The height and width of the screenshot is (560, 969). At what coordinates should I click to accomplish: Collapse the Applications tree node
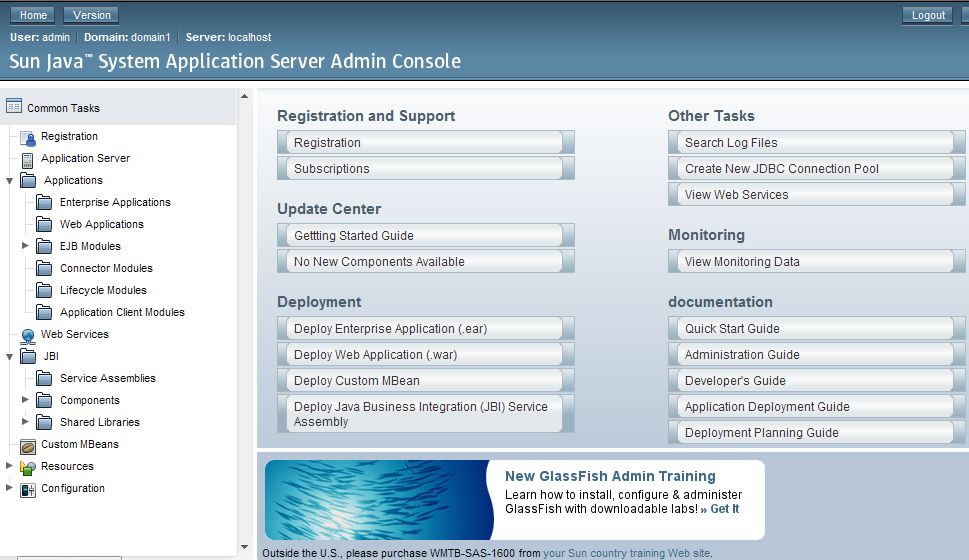click(9, 181)
